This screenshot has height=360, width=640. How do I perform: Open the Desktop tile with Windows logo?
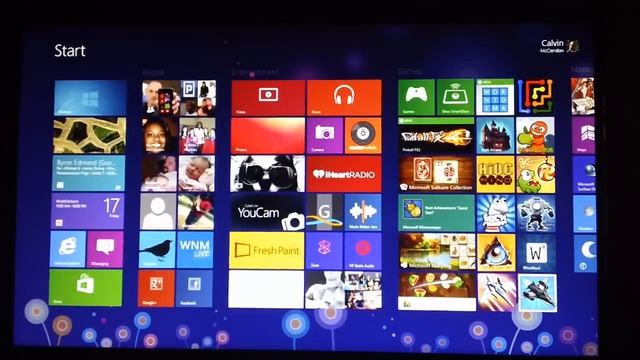(90, 98)
